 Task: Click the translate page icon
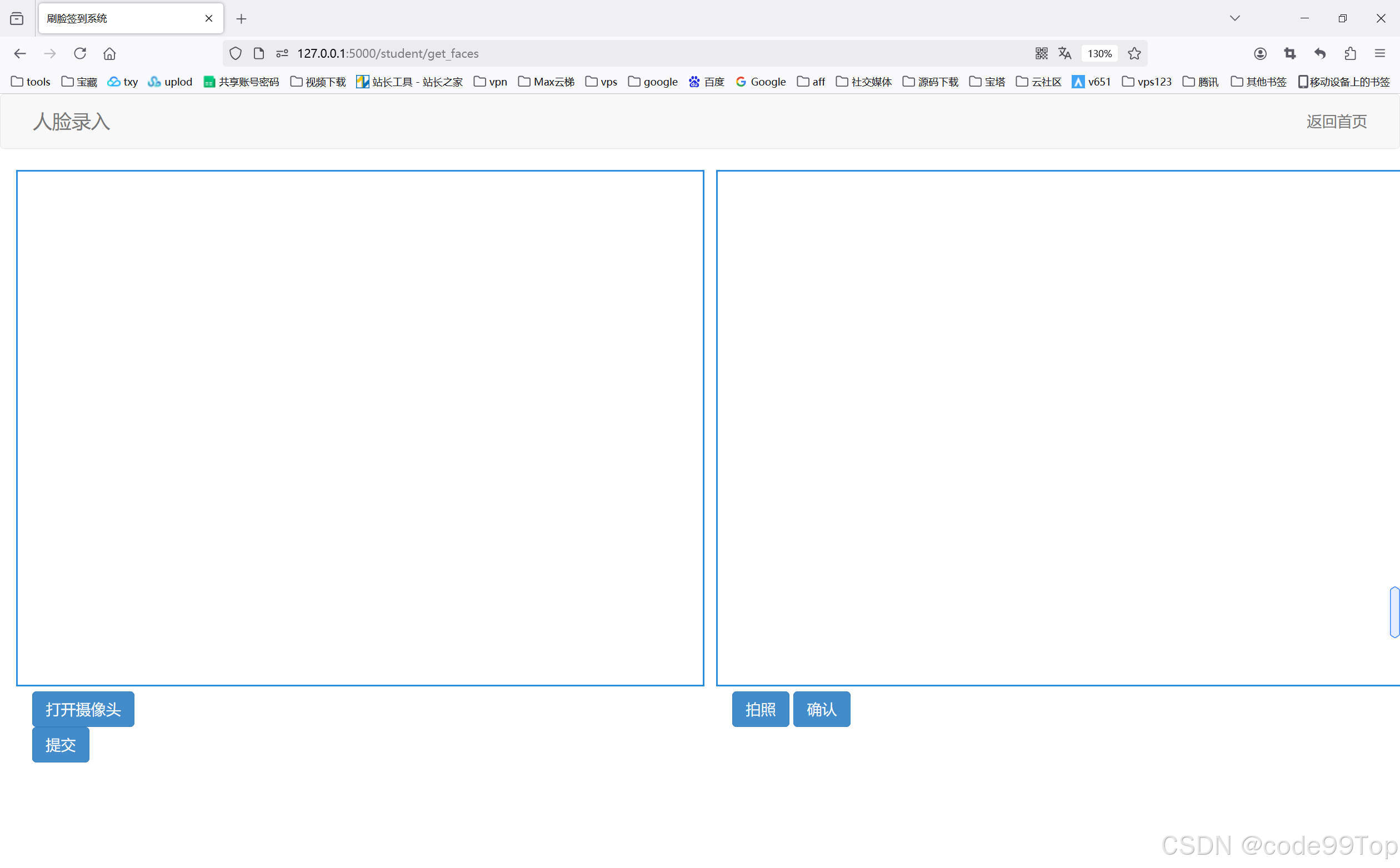[1064, 53]
